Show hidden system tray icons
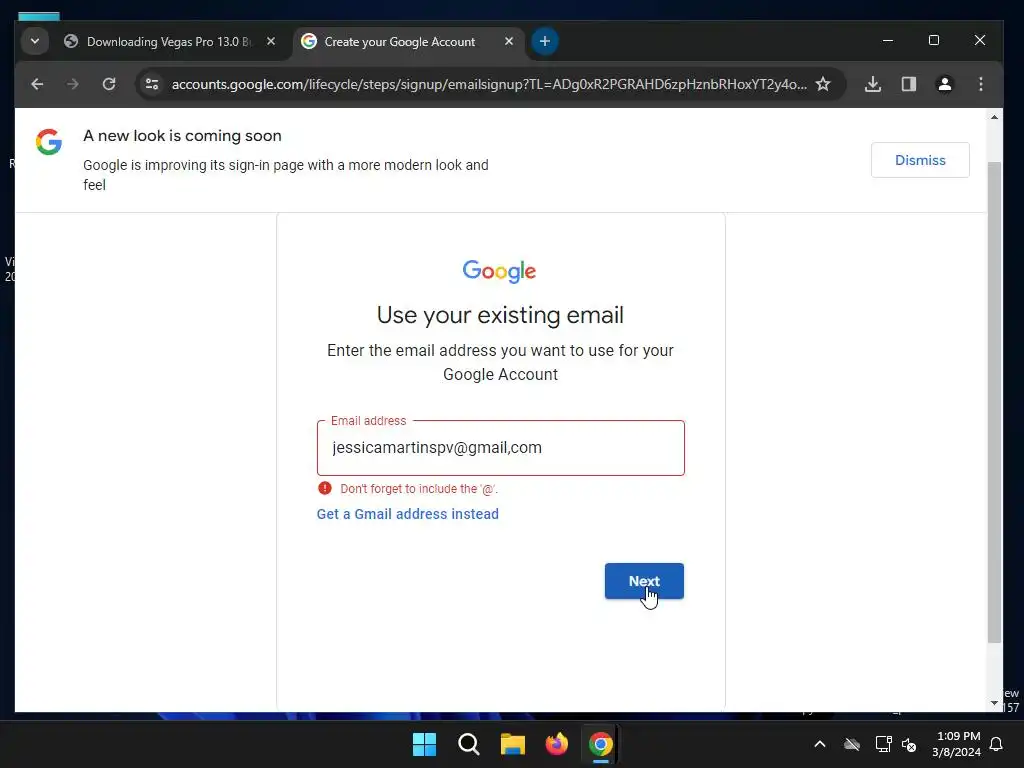The image size is (1024, 768). [x=820, y=744]
